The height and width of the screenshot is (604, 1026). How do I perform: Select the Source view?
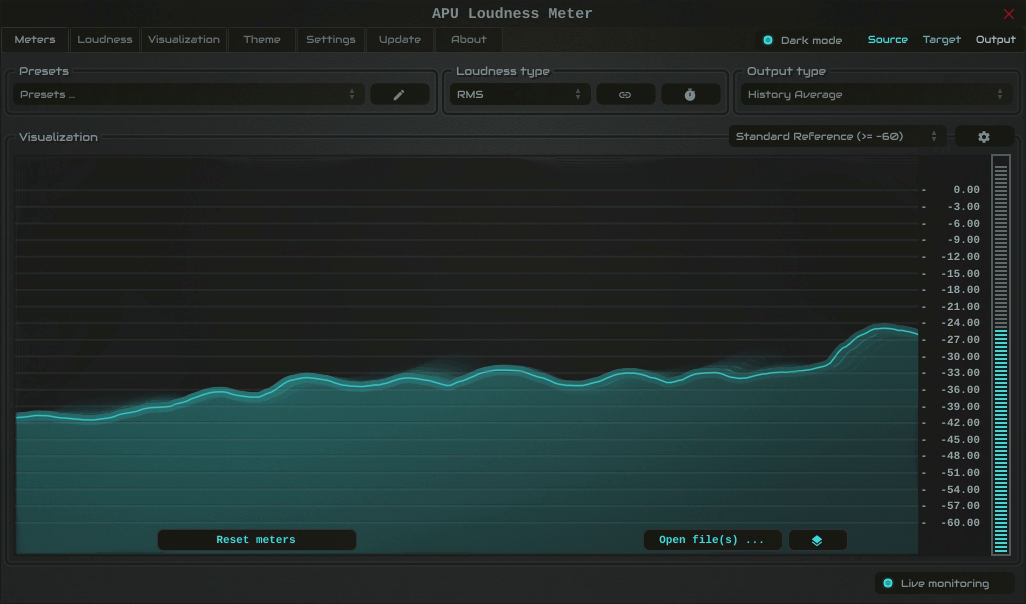[887, 40]
